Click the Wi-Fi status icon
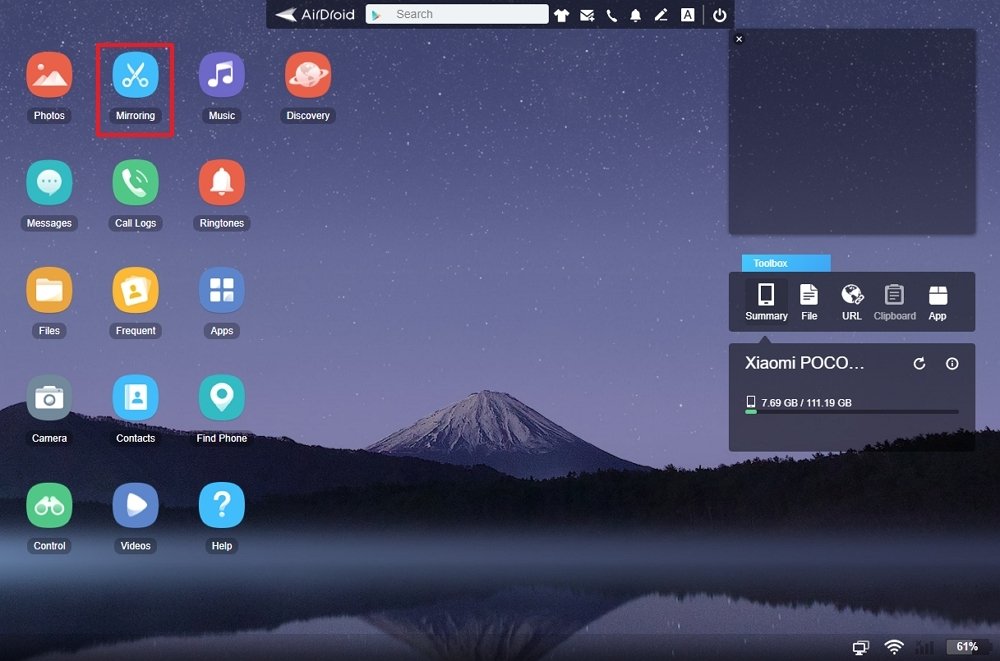The height and width of the screenshot is (661, 1000). click(894, 648)
